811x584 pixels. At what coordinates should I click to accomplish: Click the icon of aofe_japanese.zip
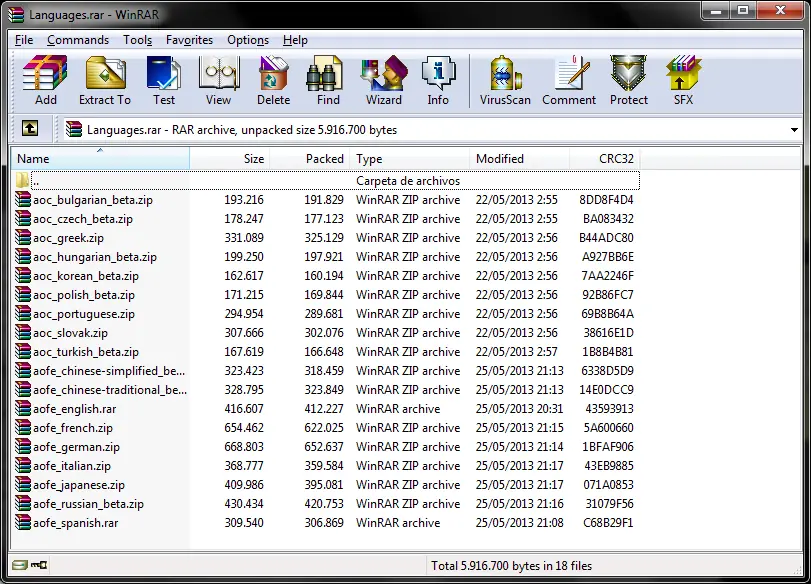[23, 485]
